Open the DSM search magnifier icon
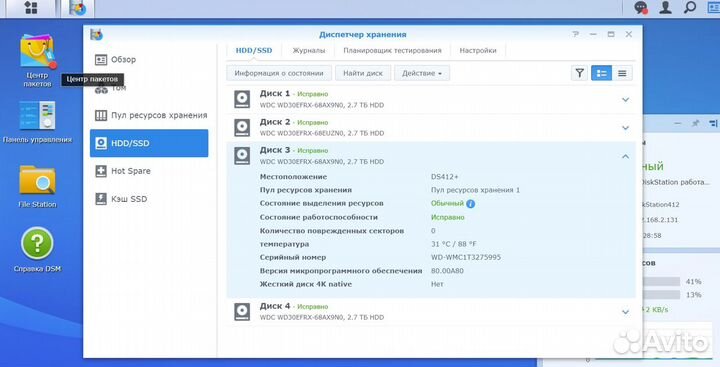 coord(690,7)
